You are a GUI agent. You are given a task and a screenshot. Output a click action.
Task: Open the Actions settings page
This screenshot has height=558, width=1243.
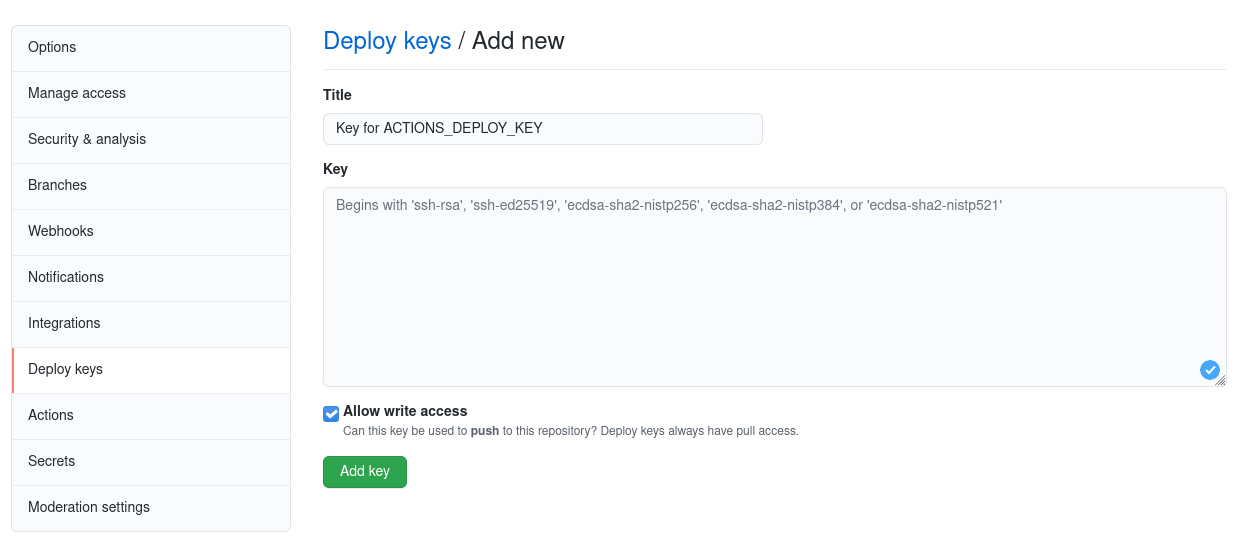151,416
